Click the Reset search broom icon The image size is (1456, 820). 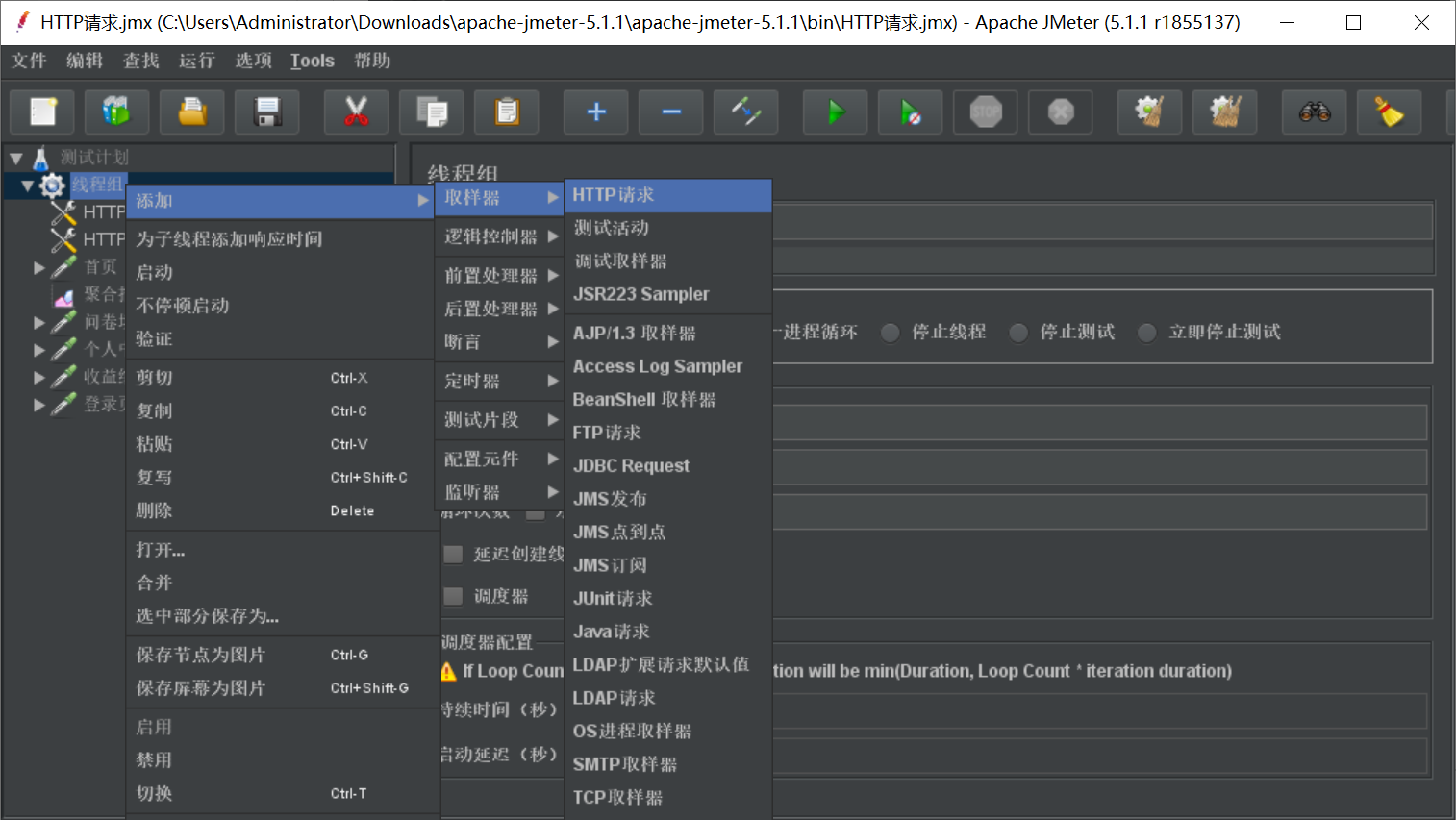pyautogui.click(x=1390, y=112)
